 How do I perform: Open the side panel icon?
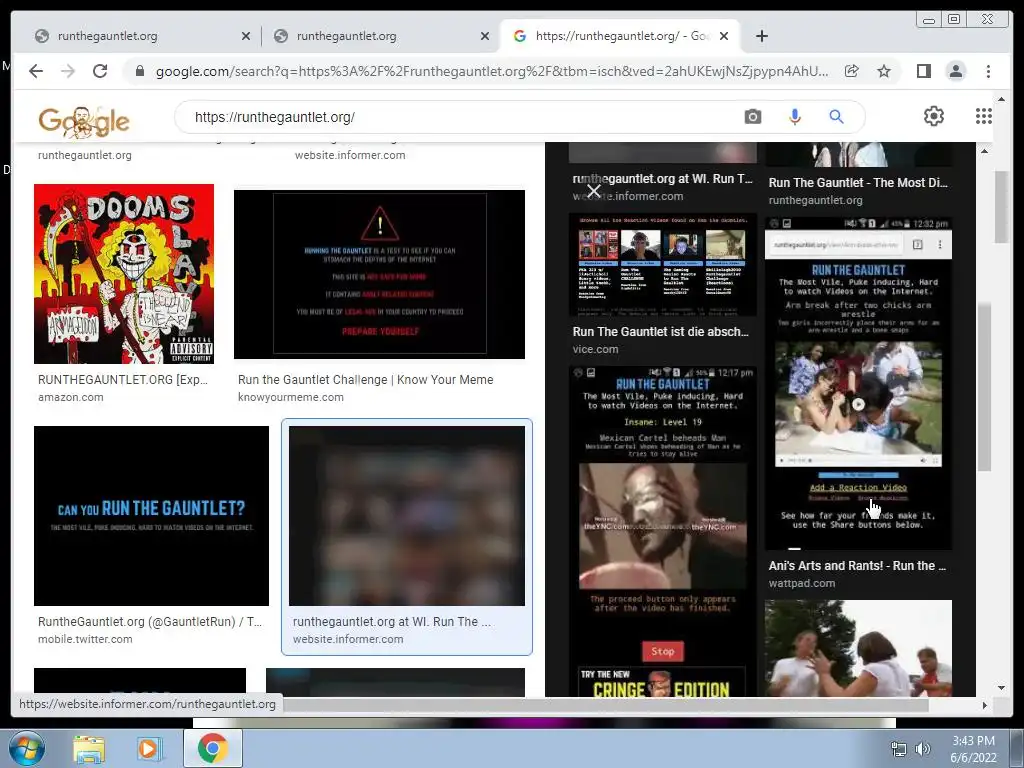point(923,71)
